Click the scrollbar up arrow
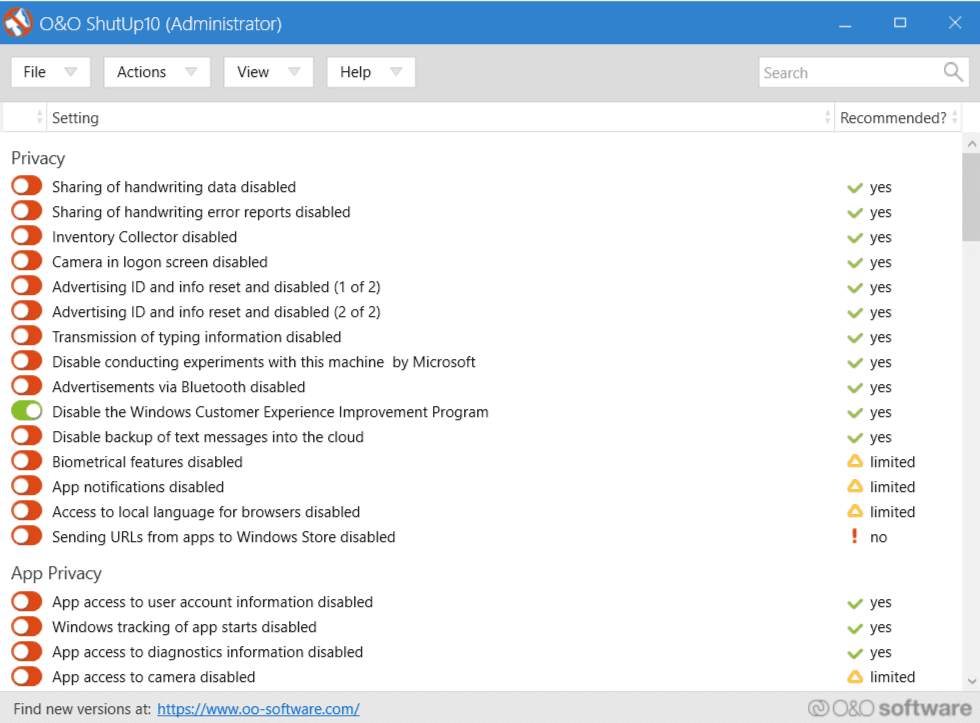This screenshot has width=980, height=723. click(971, 144)
